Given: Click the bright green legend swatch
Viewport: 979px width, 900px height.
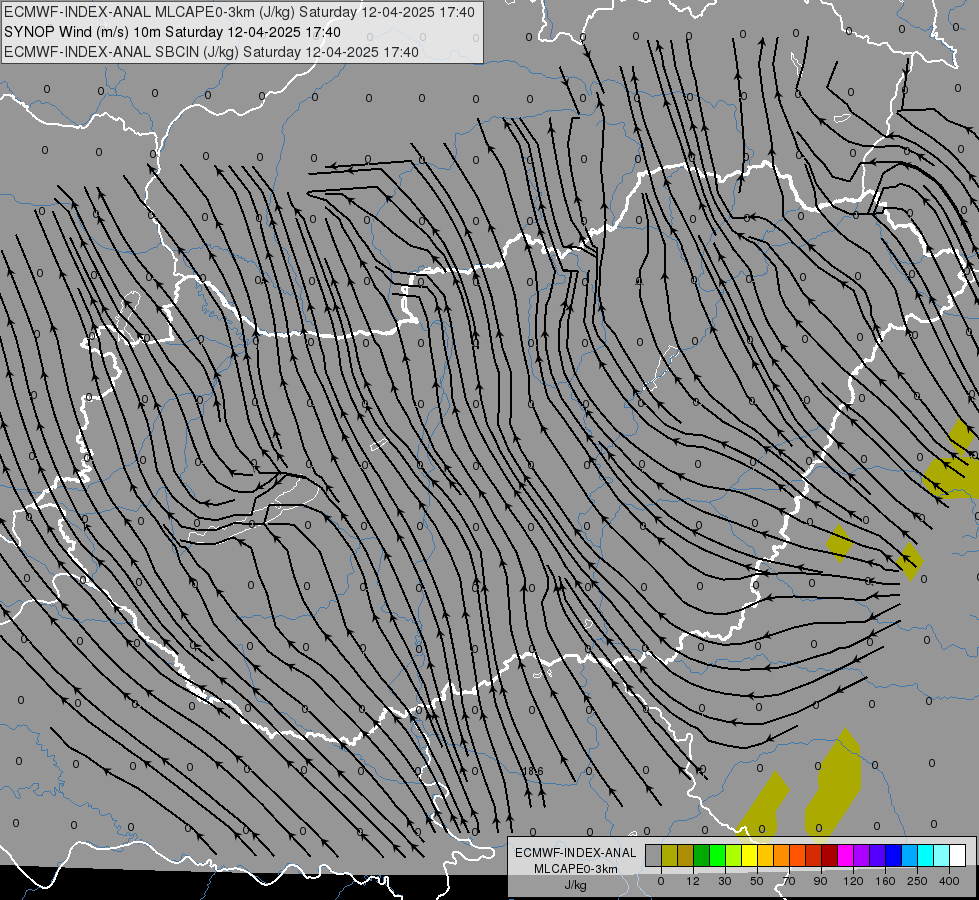Looking at the screenshot, I should (x=717, y=856).
